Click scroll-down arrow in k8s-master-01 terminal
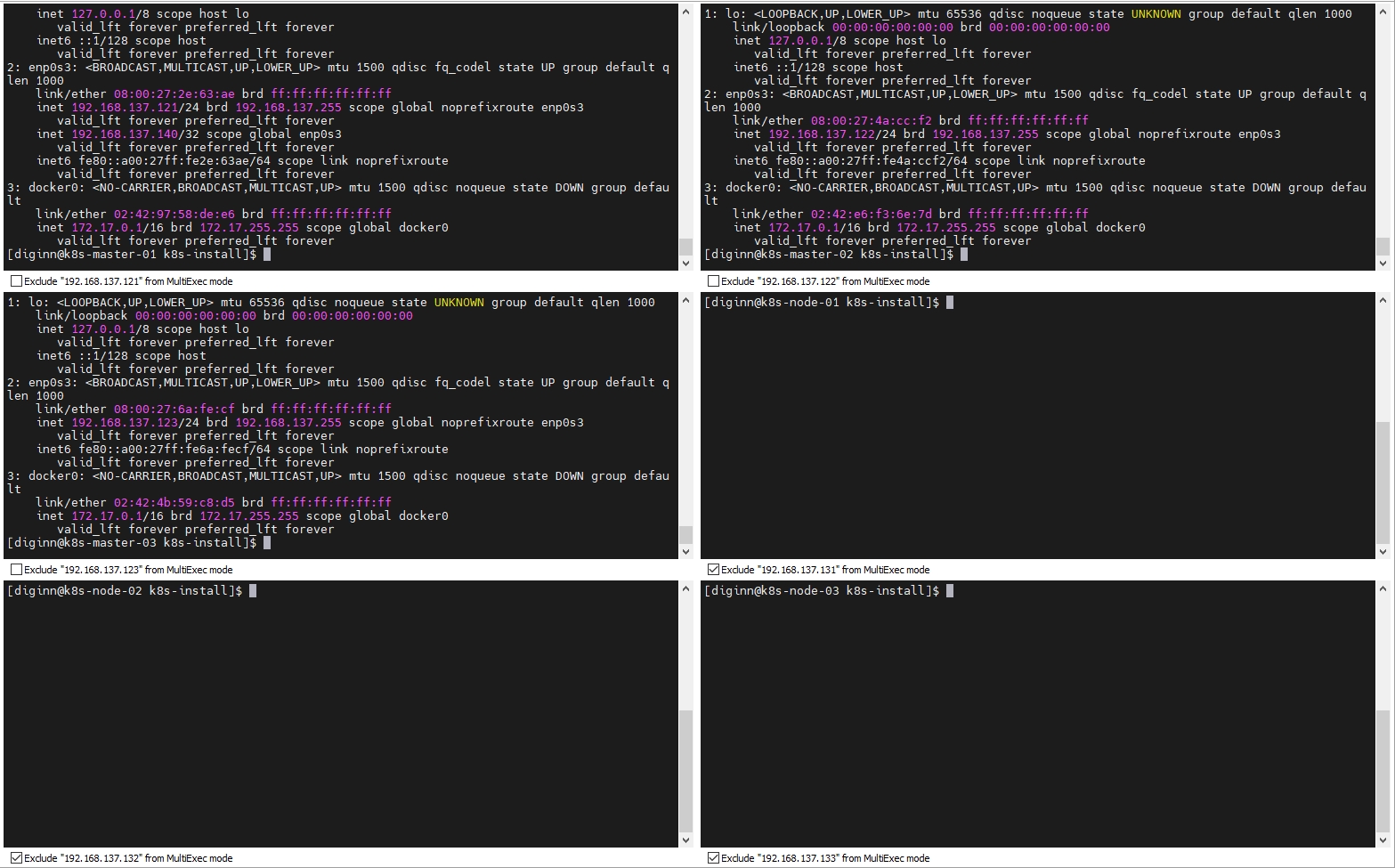 pyautogui.click(x=685, y=263)
